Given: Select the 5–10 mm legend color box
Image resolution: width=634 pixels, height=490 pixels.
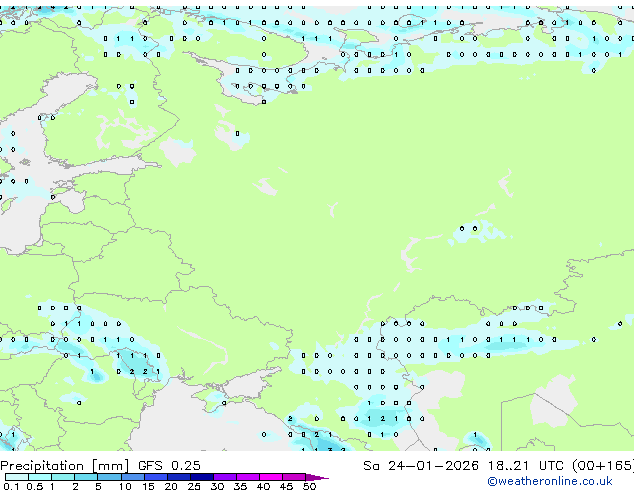Looking at the screenshot, I should coord(109,477).
